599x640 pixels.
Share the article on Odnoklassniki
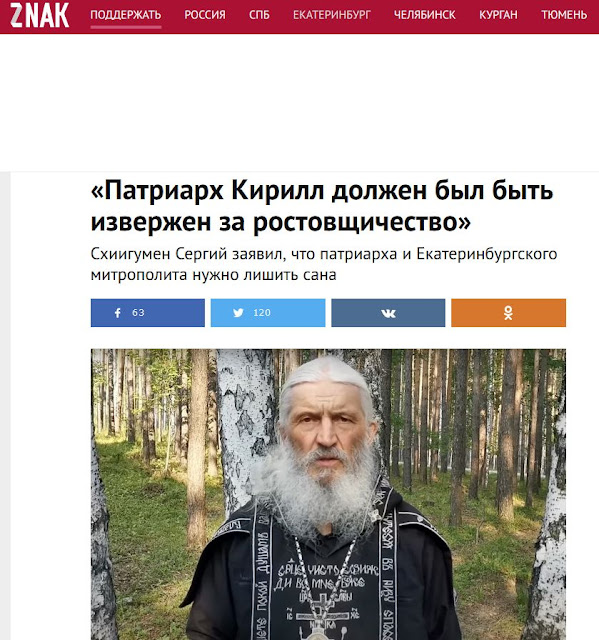[508, 313]
